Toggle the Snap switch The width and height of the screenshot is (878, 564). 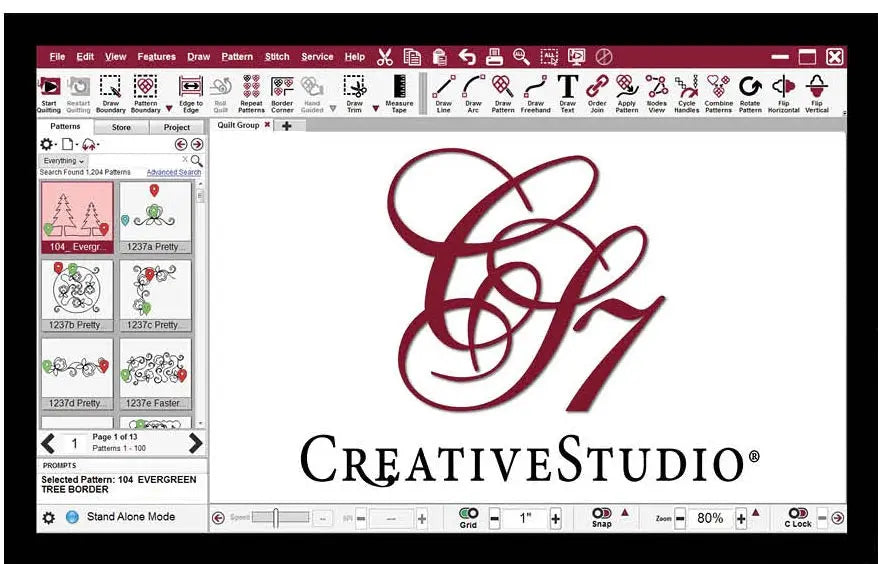(x=601, y=513)
